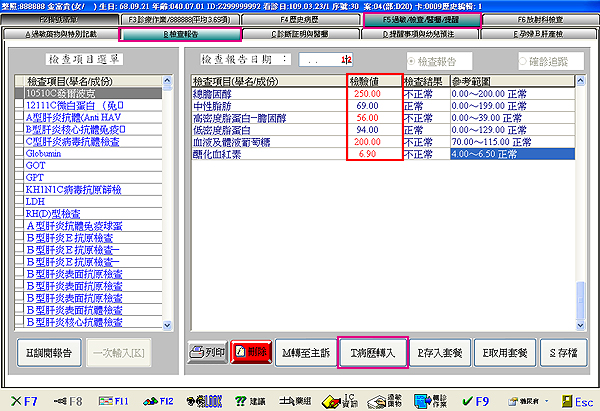Viewport: 600px width, 411px height.
Task: Switch to C 診斷証明與醫囑 tab
Action: tap(300, 33)
